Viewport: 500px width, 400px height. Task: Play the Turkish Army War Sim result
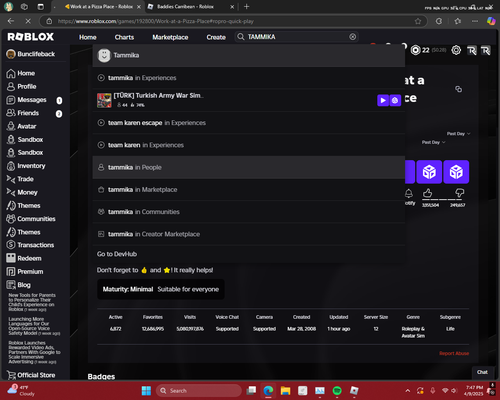point(383,100)
